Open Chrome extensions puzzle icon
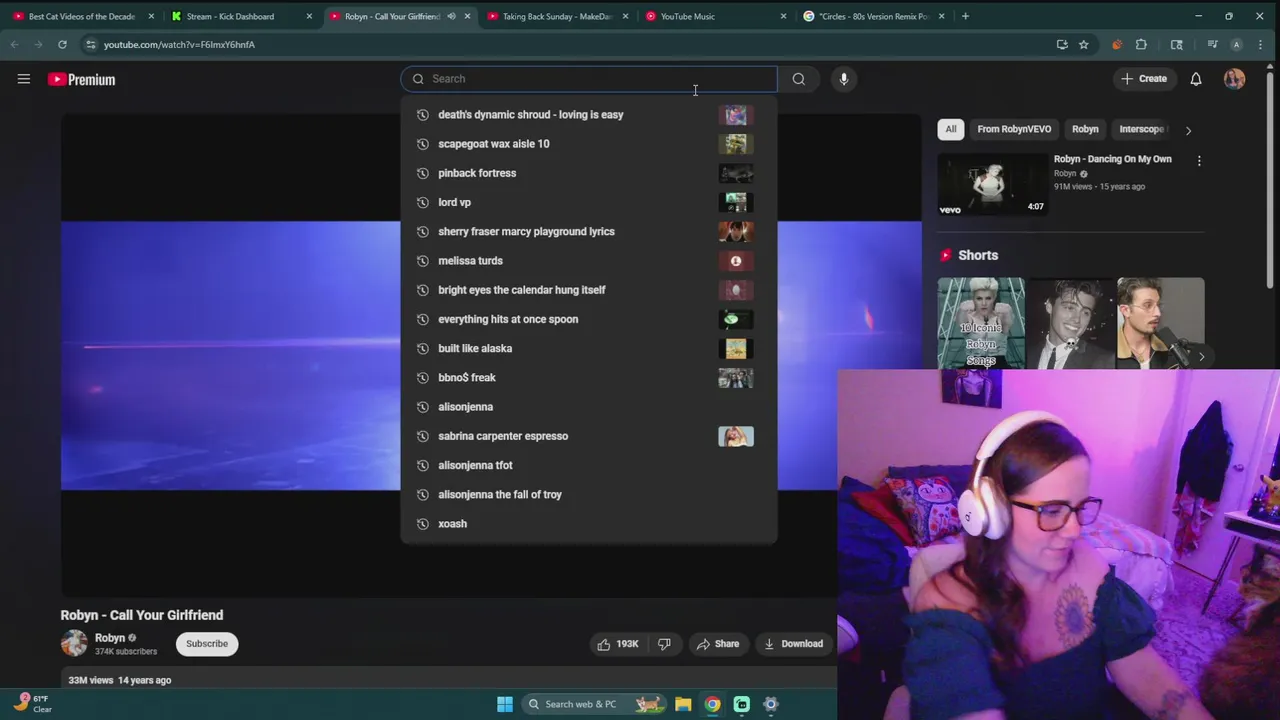This screenshot has width=1280, height=720. click(x=1141, y=44)
